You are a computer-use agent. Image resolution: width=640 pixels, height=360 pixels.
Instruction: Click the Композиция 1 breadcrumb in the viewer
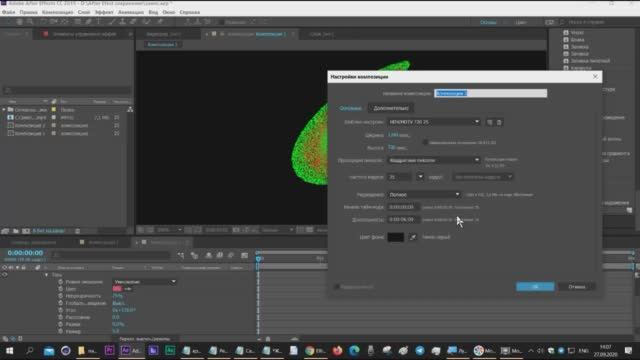tap(162, 44)
